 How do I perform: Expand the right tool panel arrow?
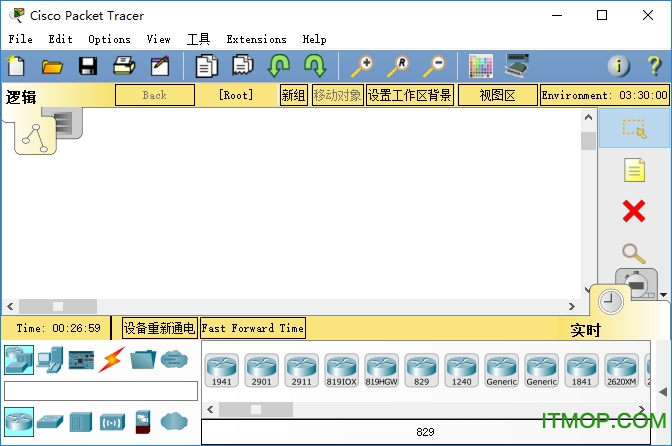click(663, 295)
